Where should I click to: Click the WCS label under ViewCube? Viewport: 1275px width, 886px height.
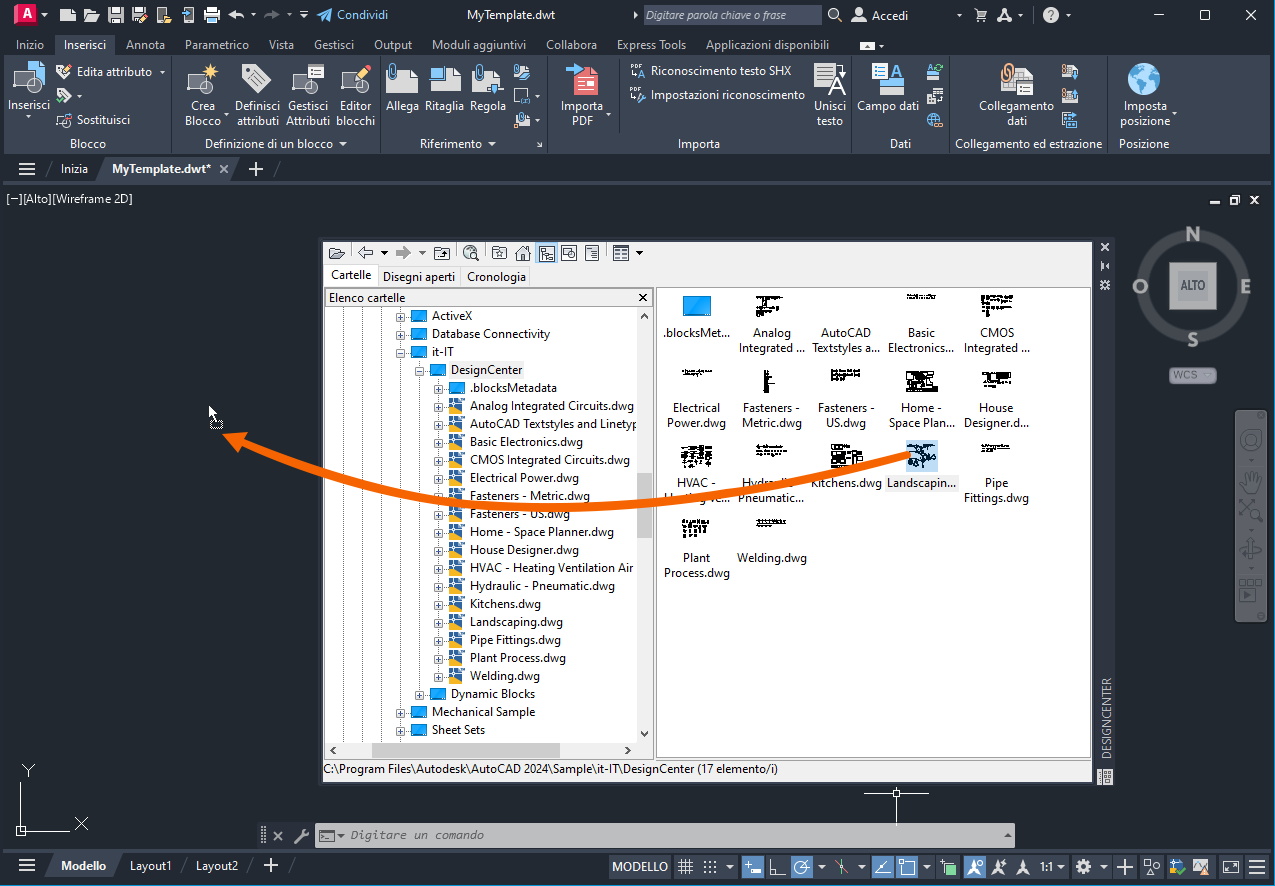[x=1192, y=375]
